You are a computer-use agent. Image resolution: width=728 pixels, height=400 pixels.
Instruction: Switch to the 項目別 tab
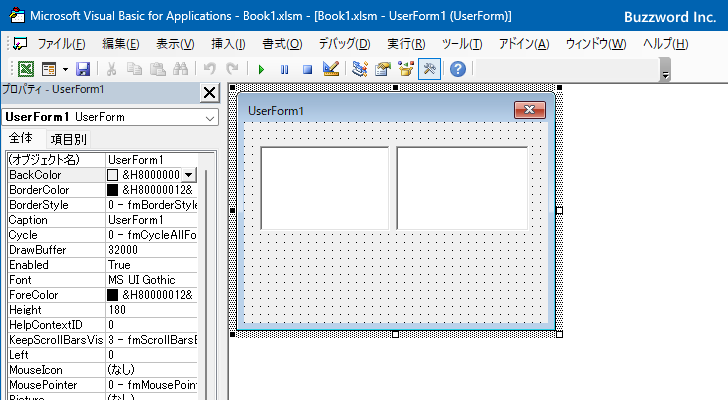pos(69,139)
